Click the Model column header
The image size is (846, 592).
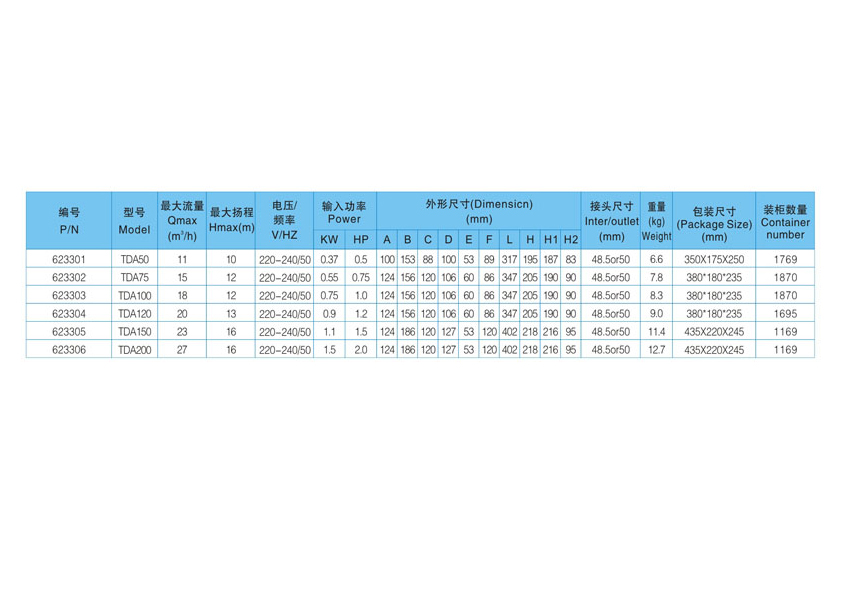(134, 221)
